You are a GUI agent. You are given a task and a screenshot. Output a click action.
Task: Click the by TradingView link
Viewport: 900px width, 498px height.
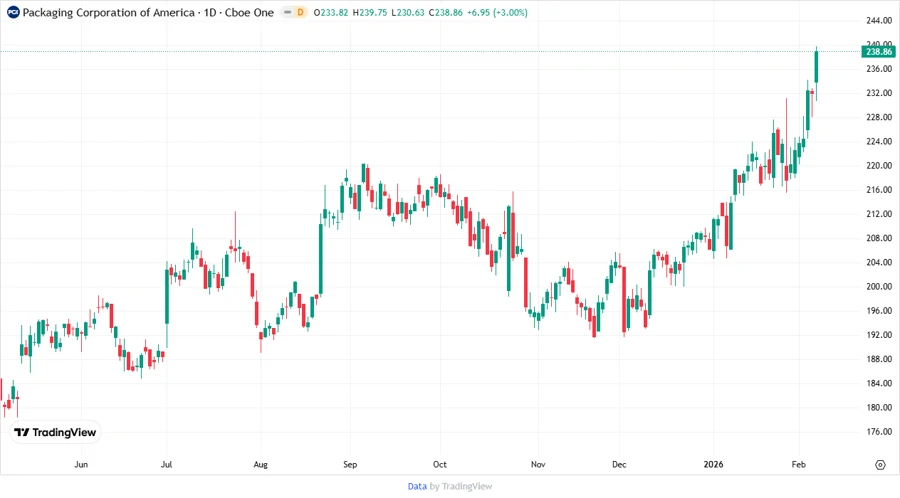click(x=461, y=487)
